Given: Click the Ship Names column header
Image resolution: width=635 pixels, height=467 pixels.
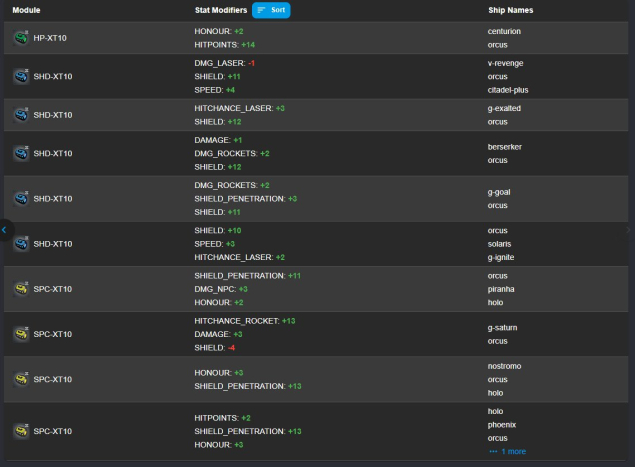Looking at the screenshot, I should (x=510, y=10).
